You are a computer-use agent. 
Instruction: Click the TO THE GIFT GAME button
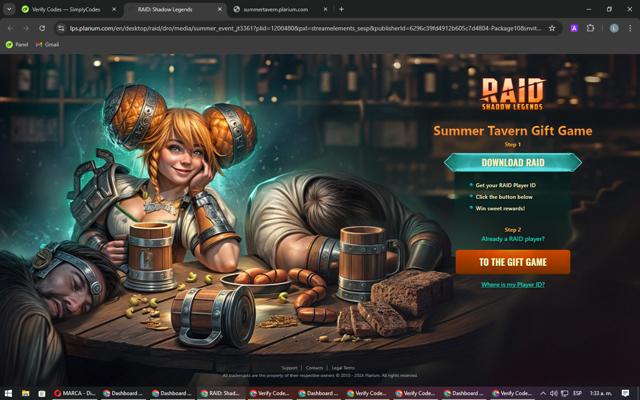click(x=513, y=262)
